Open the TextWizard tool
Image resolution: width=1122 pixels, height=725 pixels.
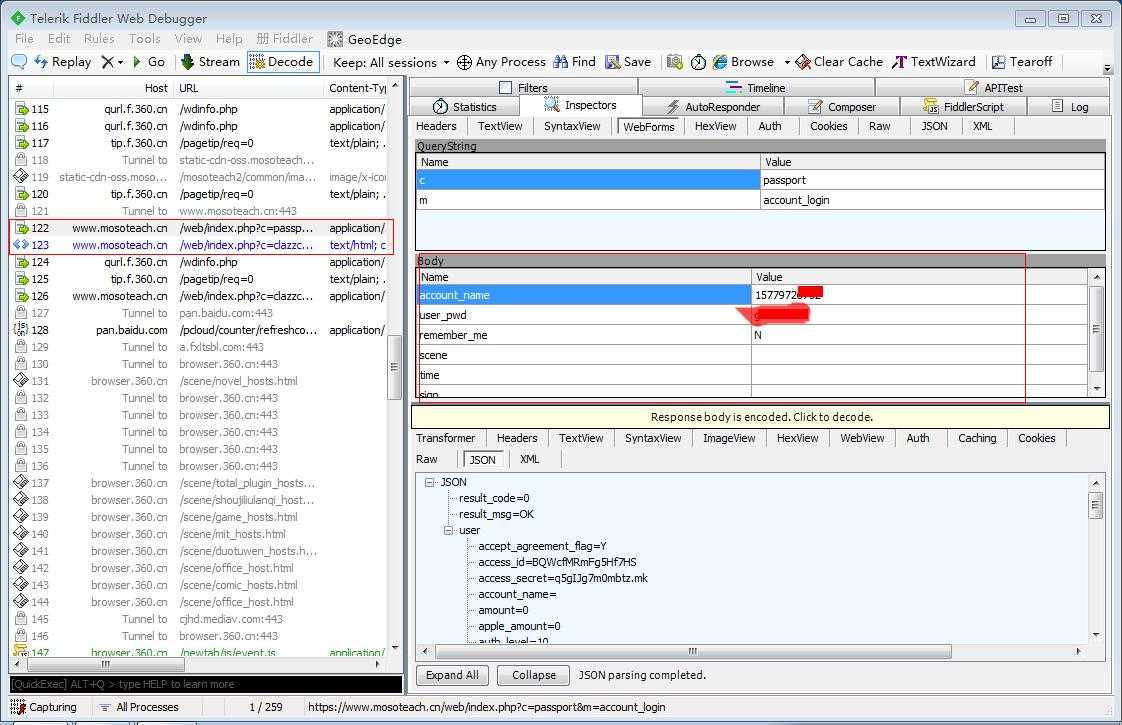(934, 62)
